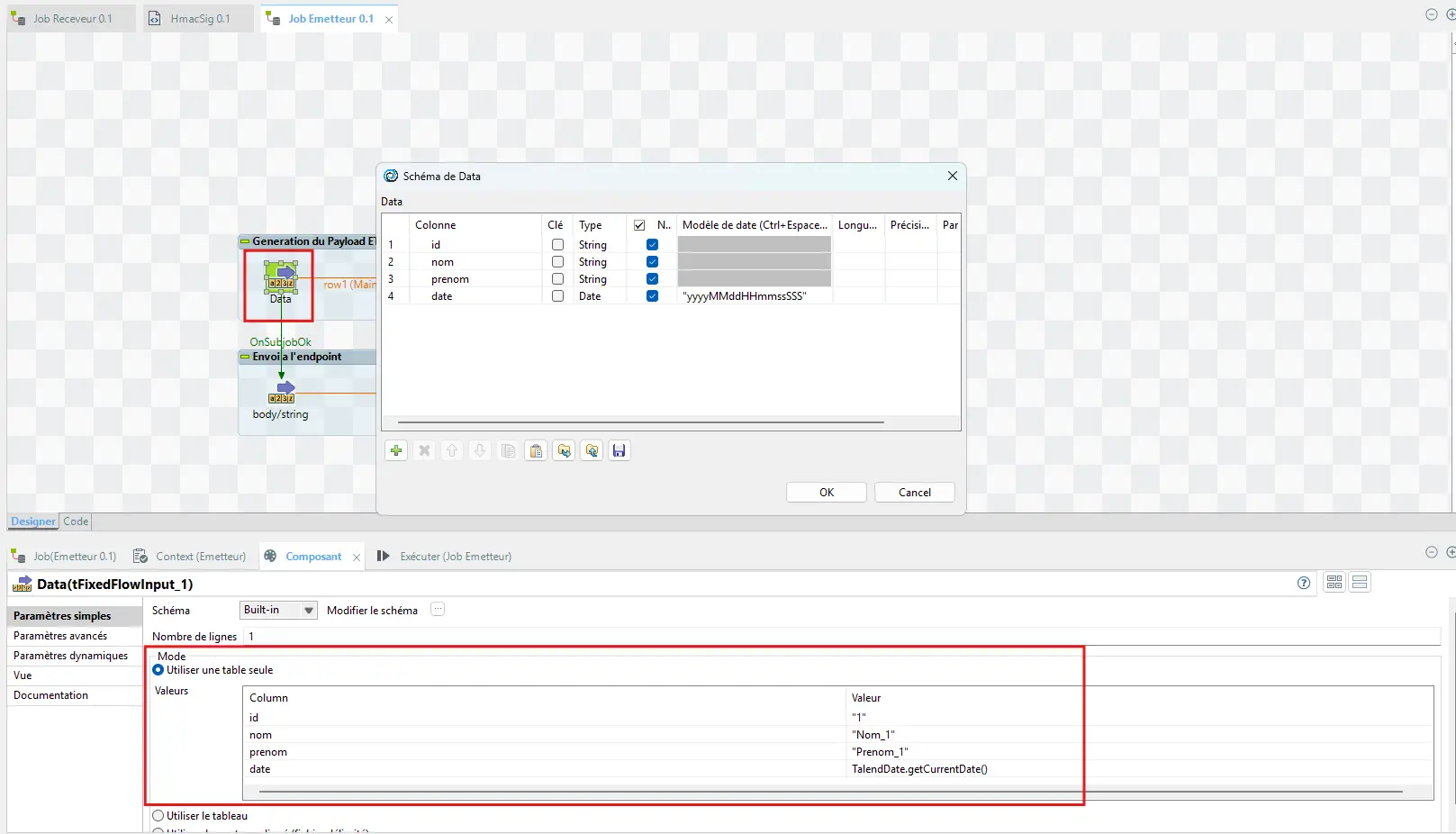Open the Exécuter (Job Emetteur) tab

(x=455, y=557)
